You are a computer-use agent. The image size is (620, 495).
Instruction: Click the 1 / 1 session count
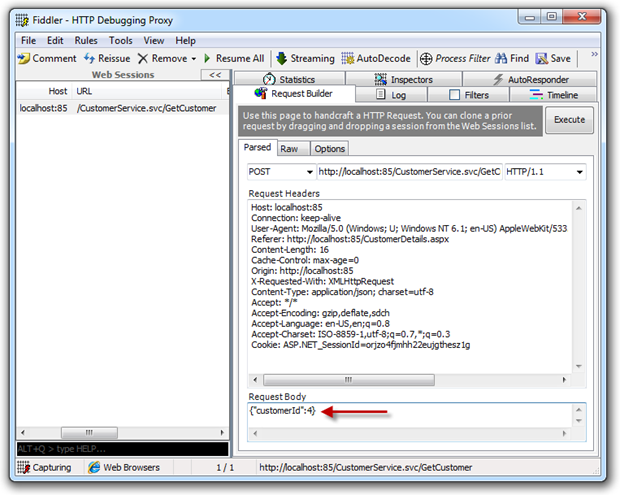tap(225, 468)
